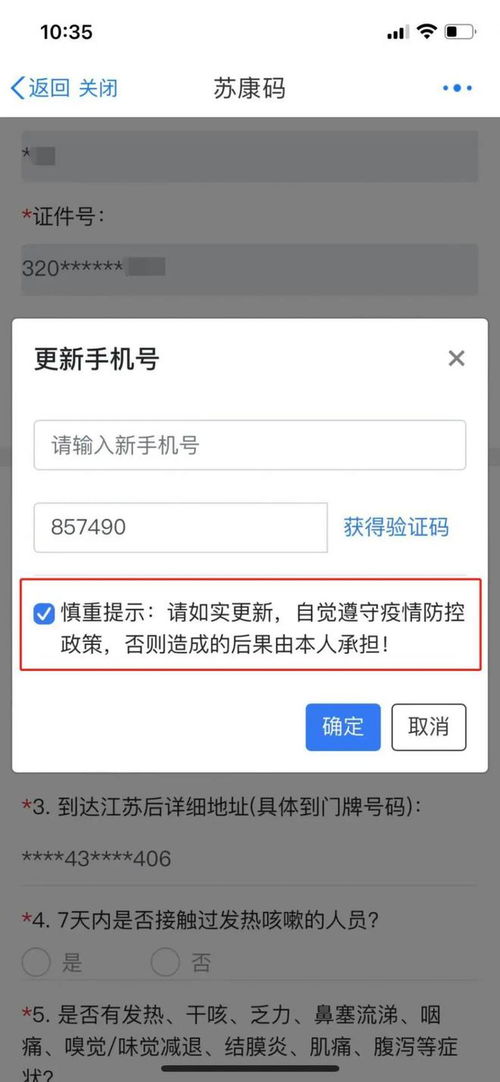
Task: Tap 获得验证码 link
Action: pyautogui.click(x=396, y=528)
